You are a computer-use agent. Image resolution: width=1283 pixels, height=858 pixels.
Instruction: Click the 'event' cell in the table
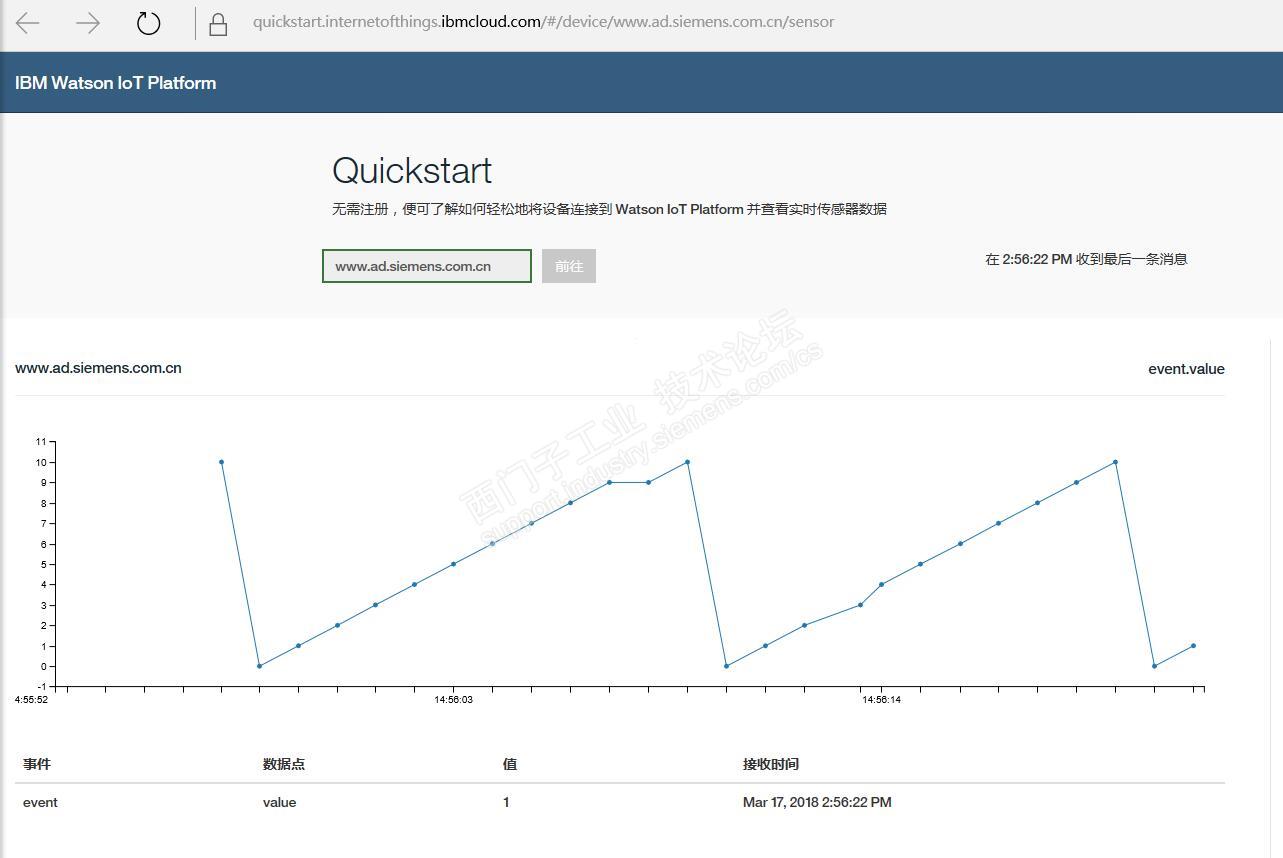tap(40, 802)
